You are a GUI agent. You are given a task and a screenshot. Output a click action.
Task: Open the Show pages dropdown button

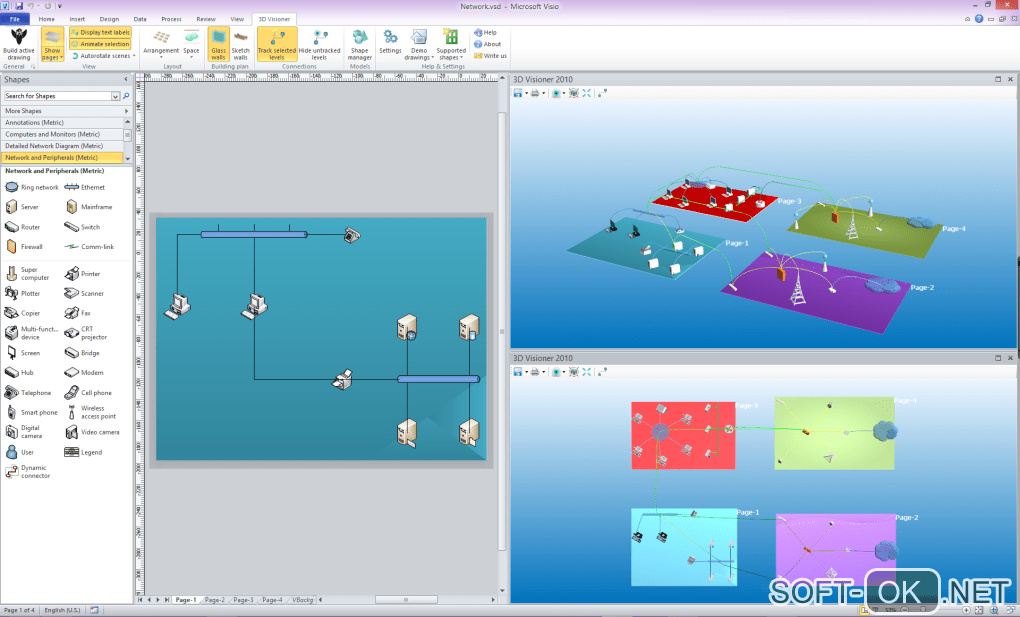(51, 44)
